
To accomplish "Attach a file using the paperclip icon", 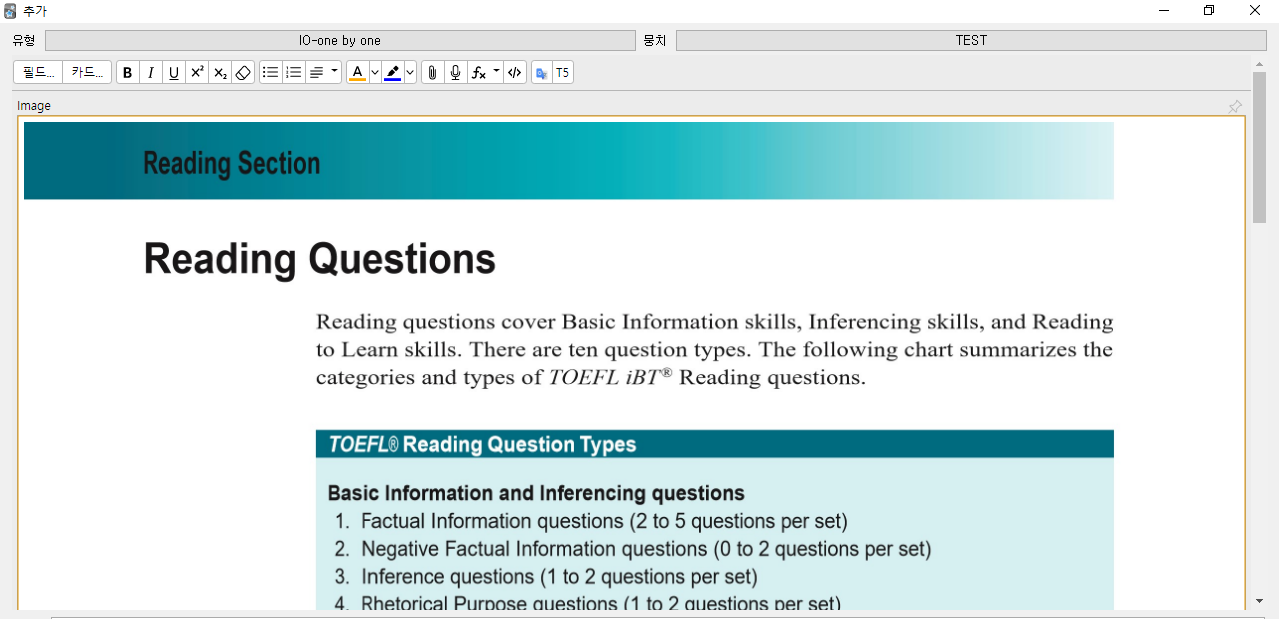I will click(x=432, y=71).
